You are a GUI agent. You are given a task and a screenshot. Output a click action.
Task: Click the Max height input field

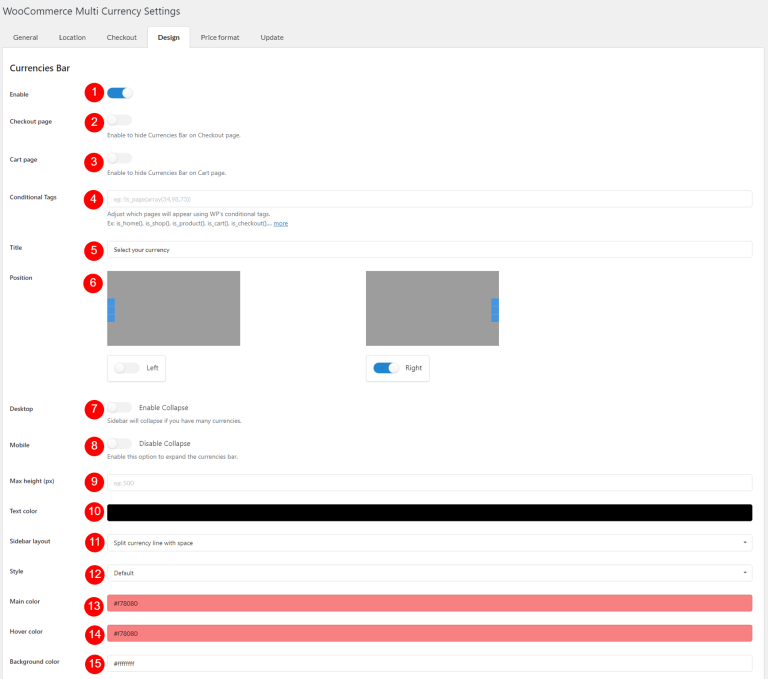tap(429, 482)
